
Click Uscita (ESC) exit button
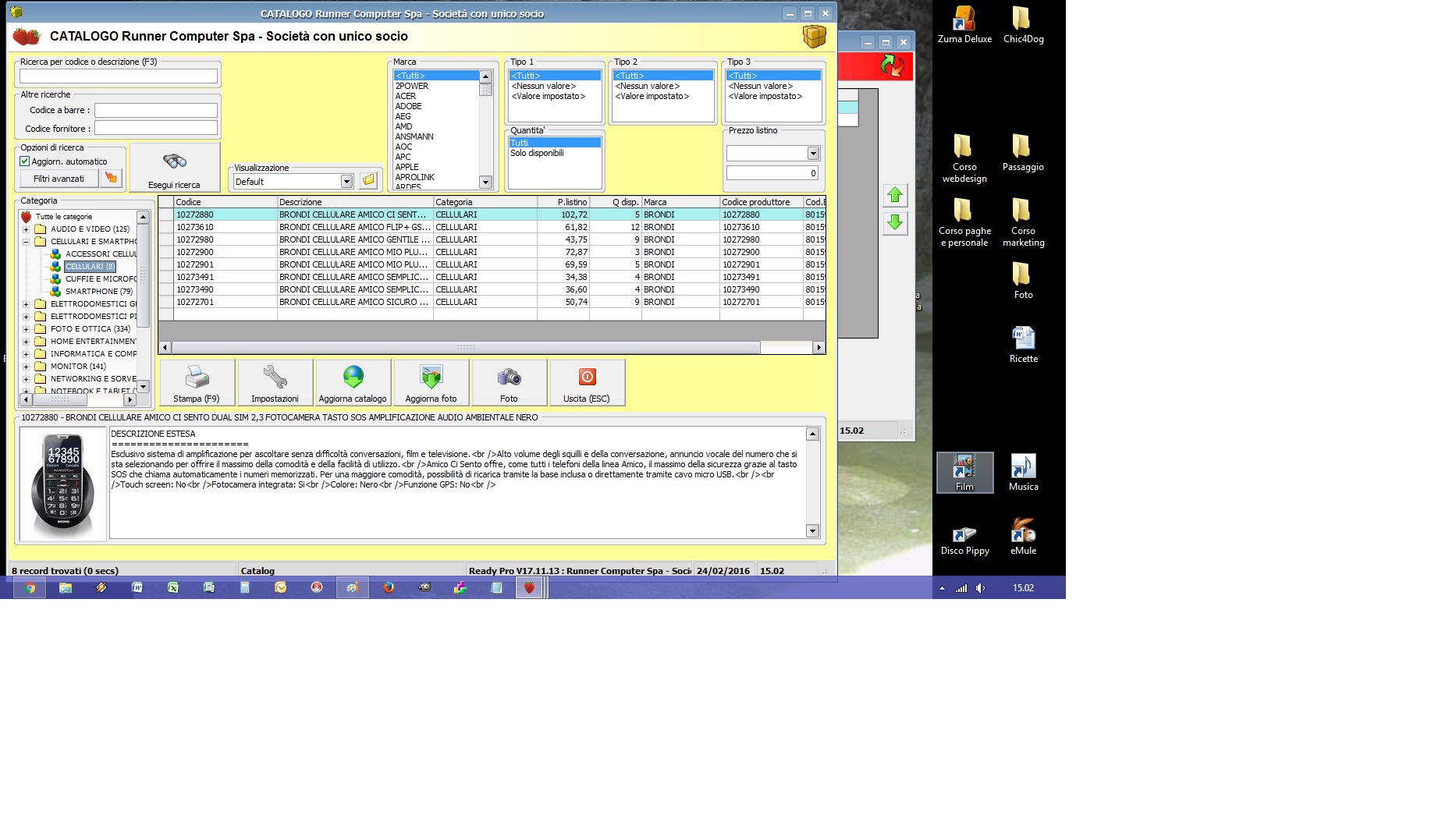click(587, 382)
